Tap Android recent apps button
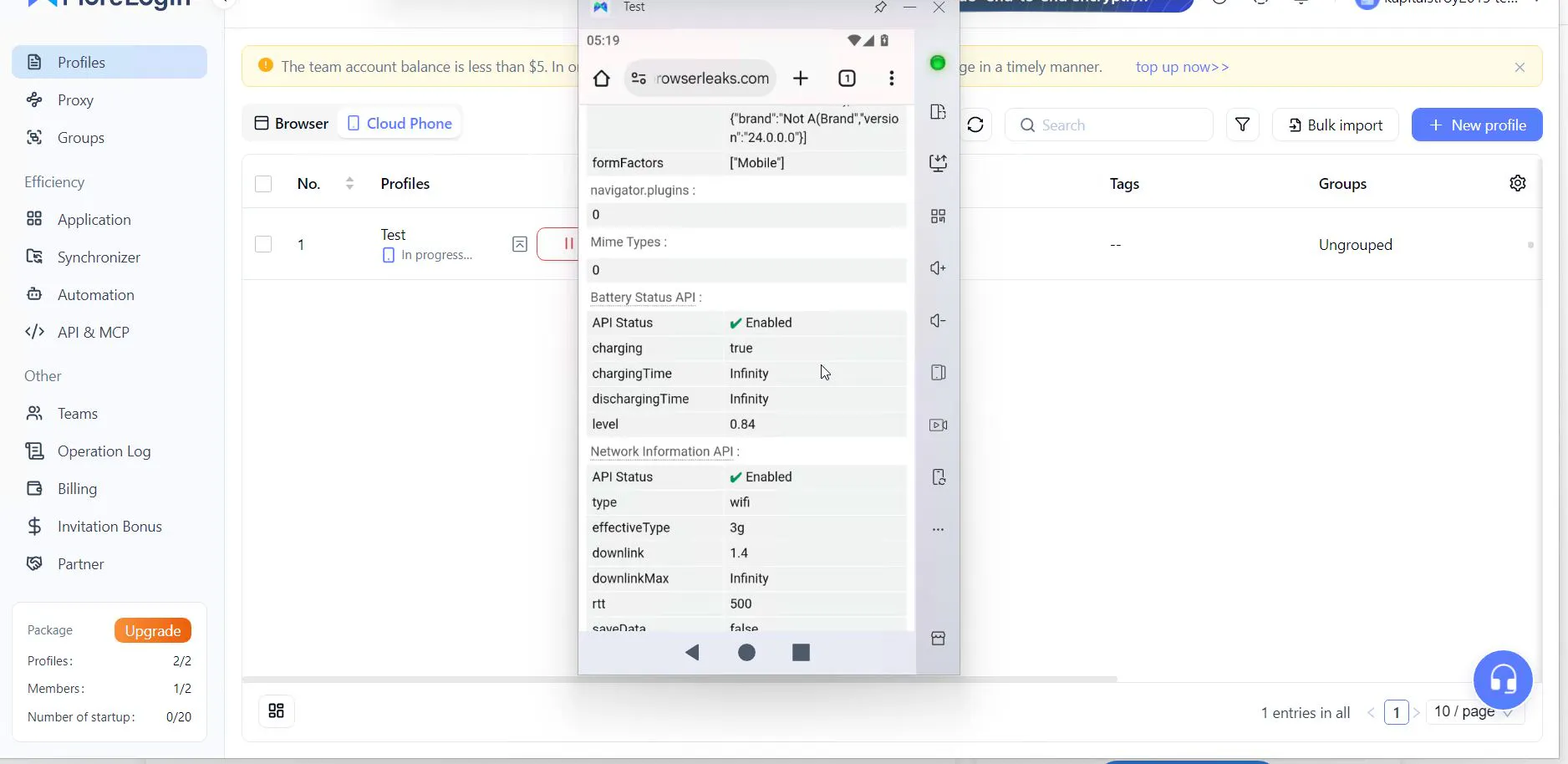Viewport: 1568px width, 764px height. click(801, 652)
